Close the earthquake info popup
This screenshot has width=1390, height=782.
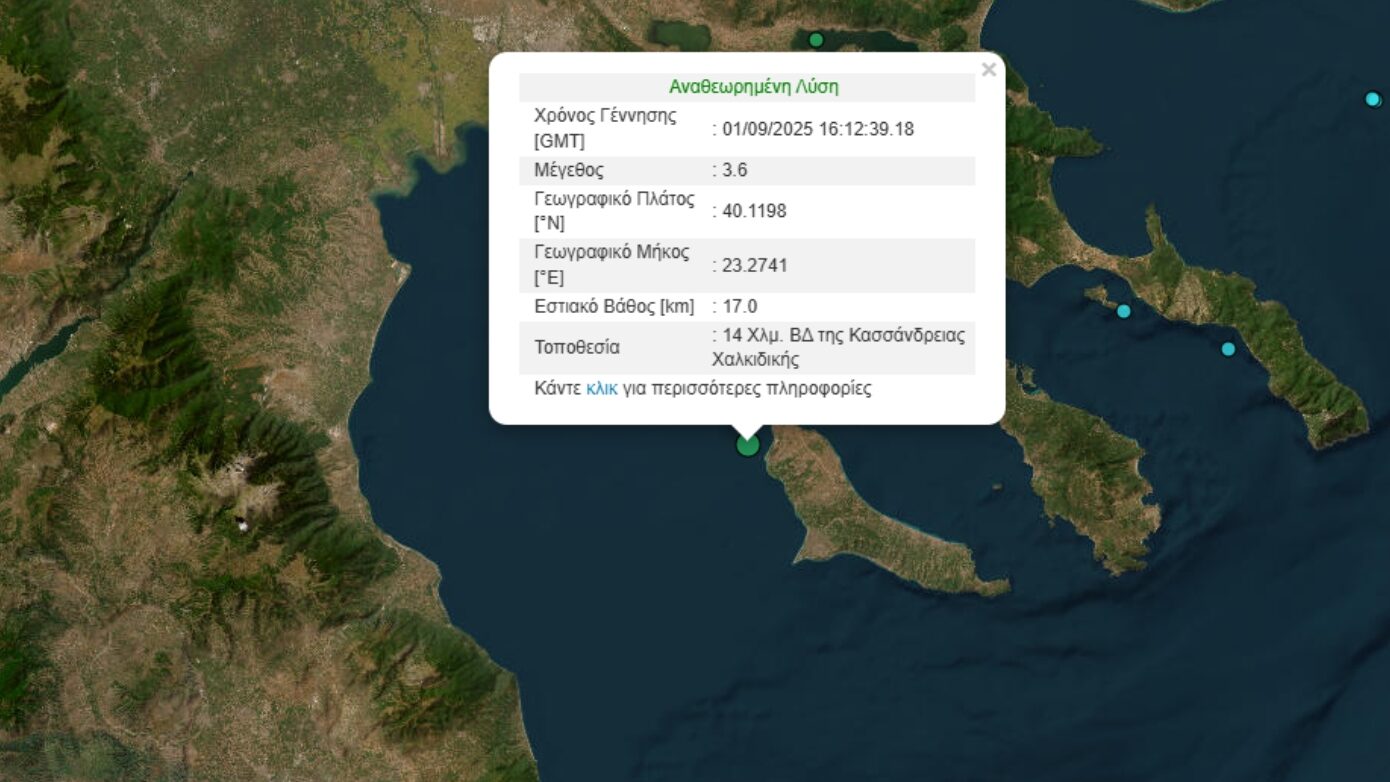[x=988, y=70]
